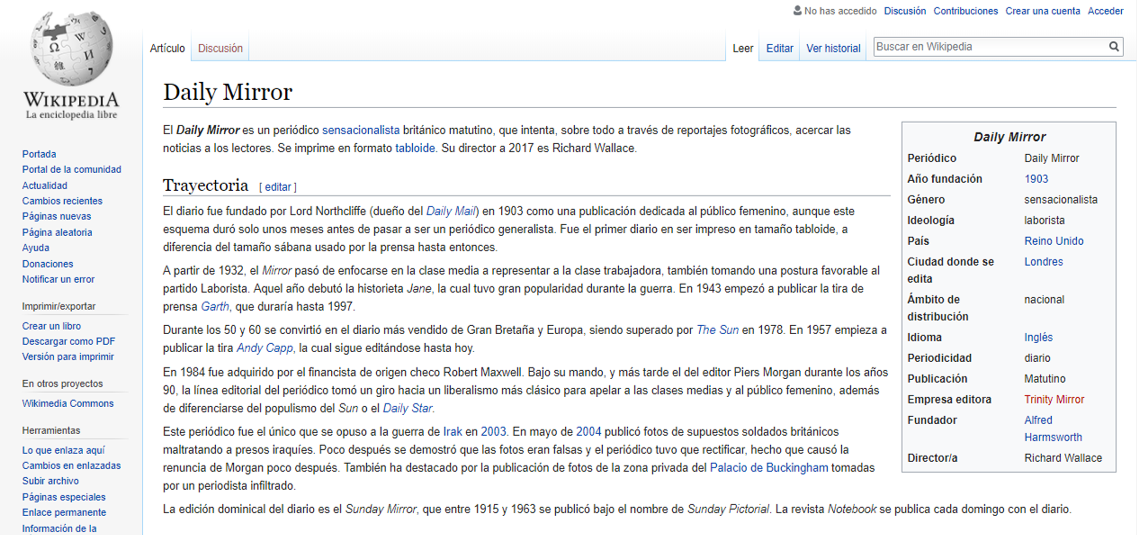Click Crear un libro
This screenshot has height=535, width=1137.
(51, 326)
